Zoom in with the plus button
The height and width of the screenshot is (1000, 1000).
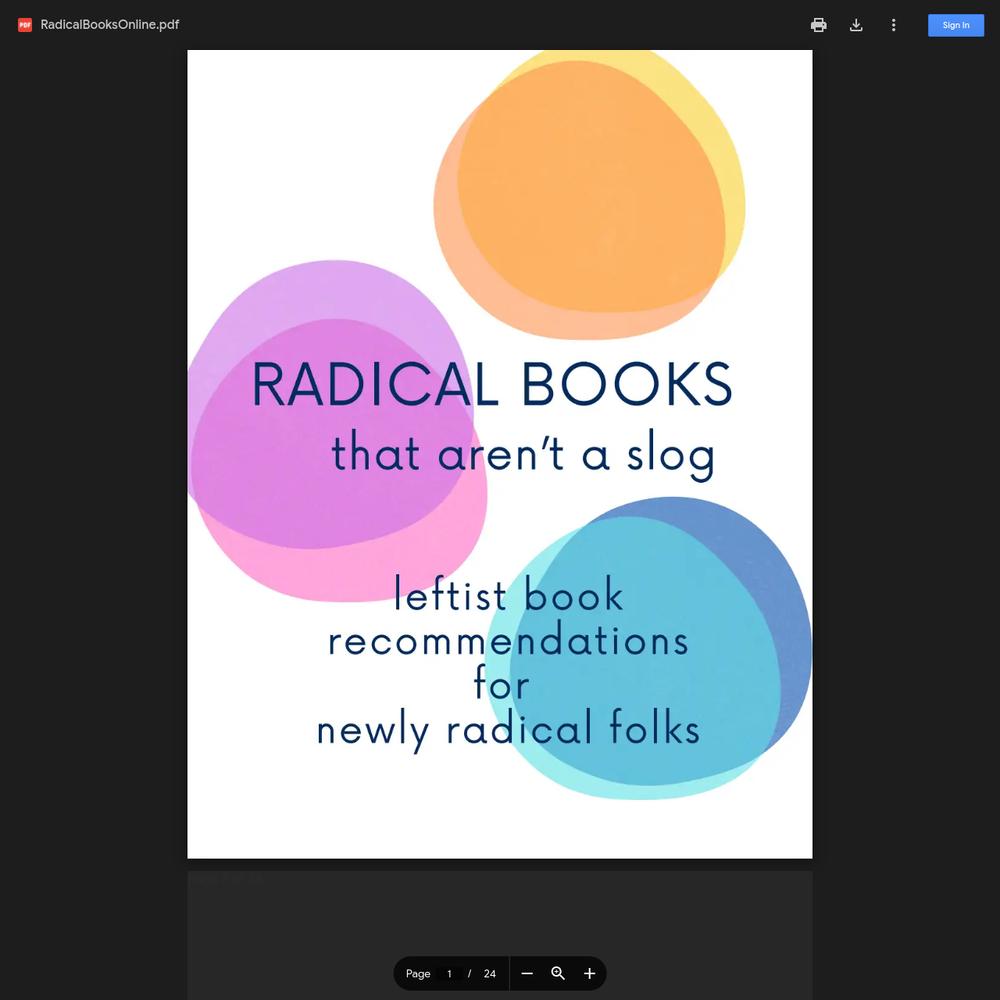[x=589, y=973]
